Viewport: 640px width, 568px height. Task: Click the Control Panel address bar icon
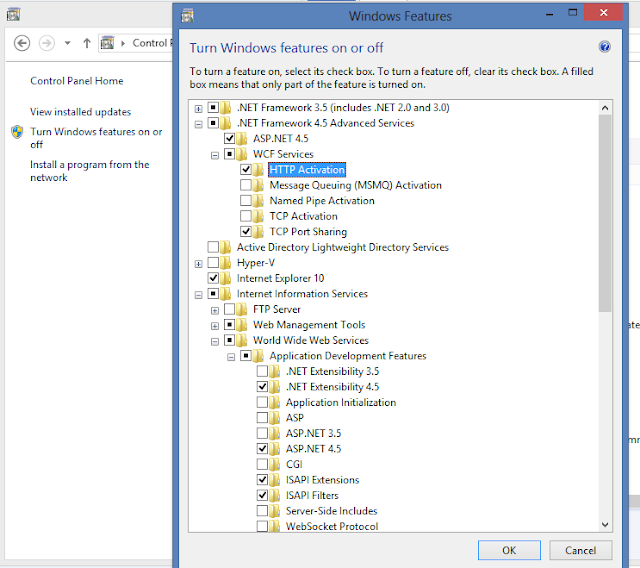coord(107,42)
